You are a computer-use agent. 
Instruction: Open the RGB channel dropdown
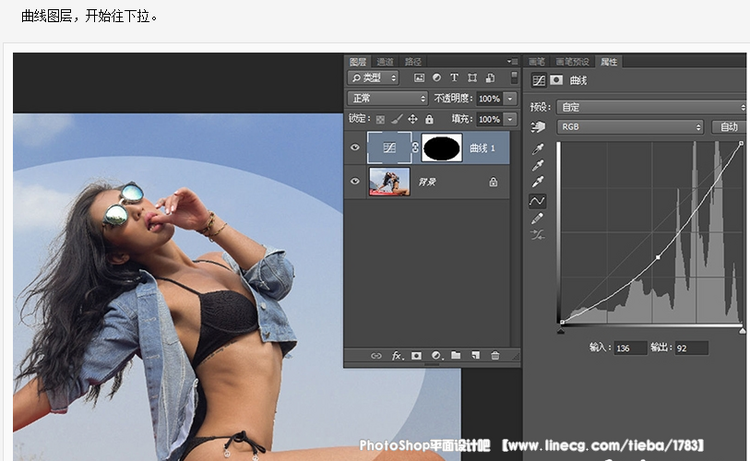pos(630,127)
